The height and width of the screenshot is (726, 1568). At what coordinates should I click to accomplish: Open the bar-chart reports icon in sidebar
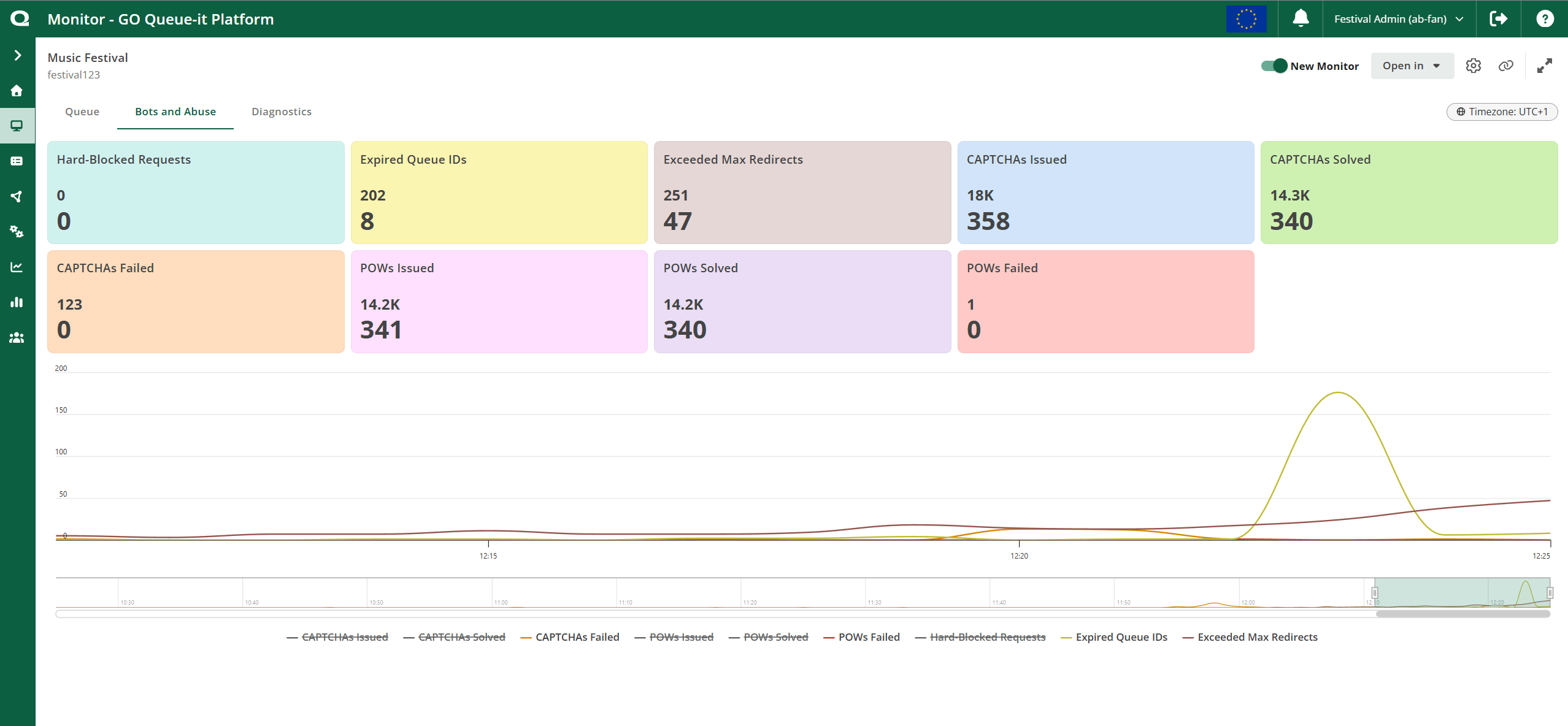pos(17,302)
